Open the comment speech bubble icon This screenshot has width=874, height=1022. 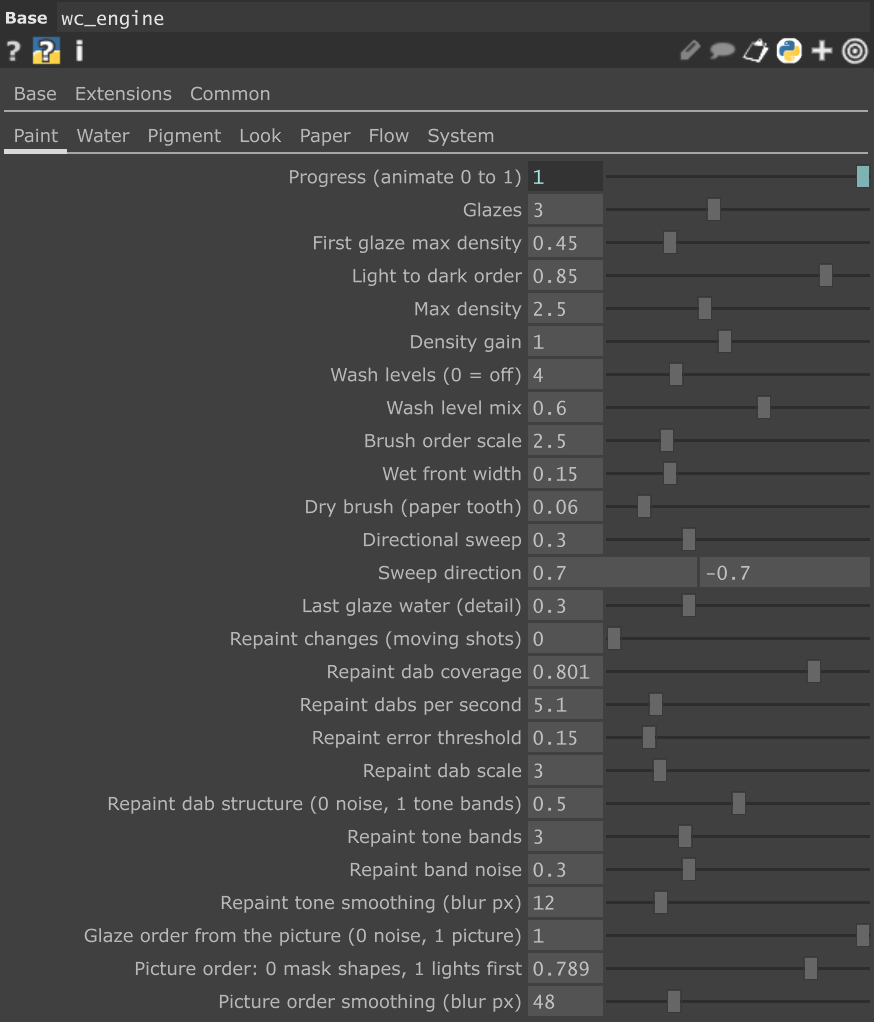tap(722, 51)
